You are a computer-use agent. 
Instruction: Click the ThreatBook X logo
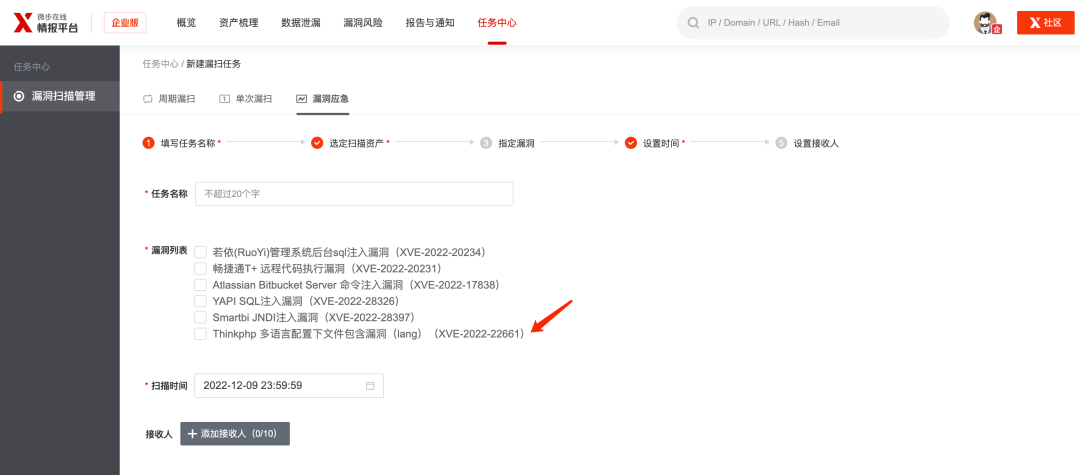pos(23,23)
